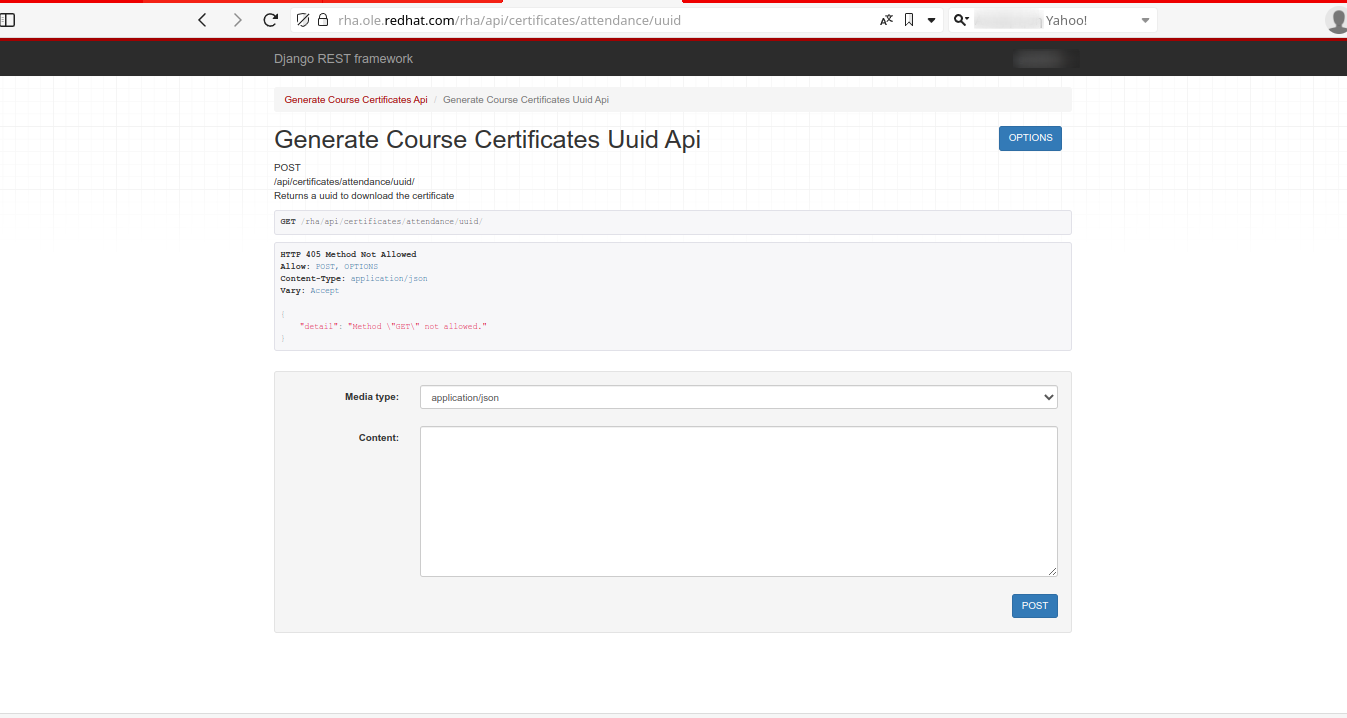The width and height of the screenshot is (1347, 718).
Task: View site security via the padlock icon
Action: point(322,20)
